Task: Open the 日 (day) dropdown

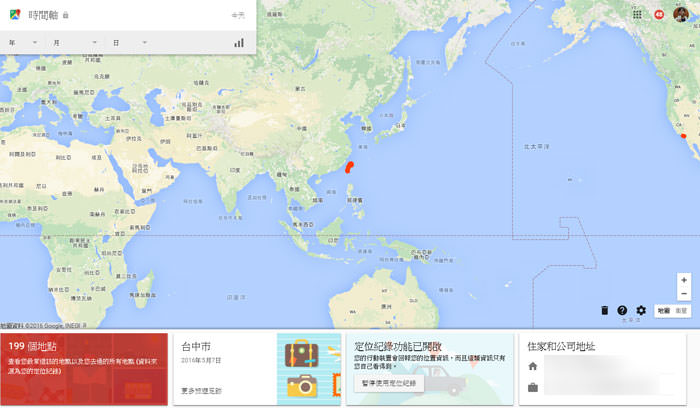Action: pyautogui.click(x=129, y=43)
